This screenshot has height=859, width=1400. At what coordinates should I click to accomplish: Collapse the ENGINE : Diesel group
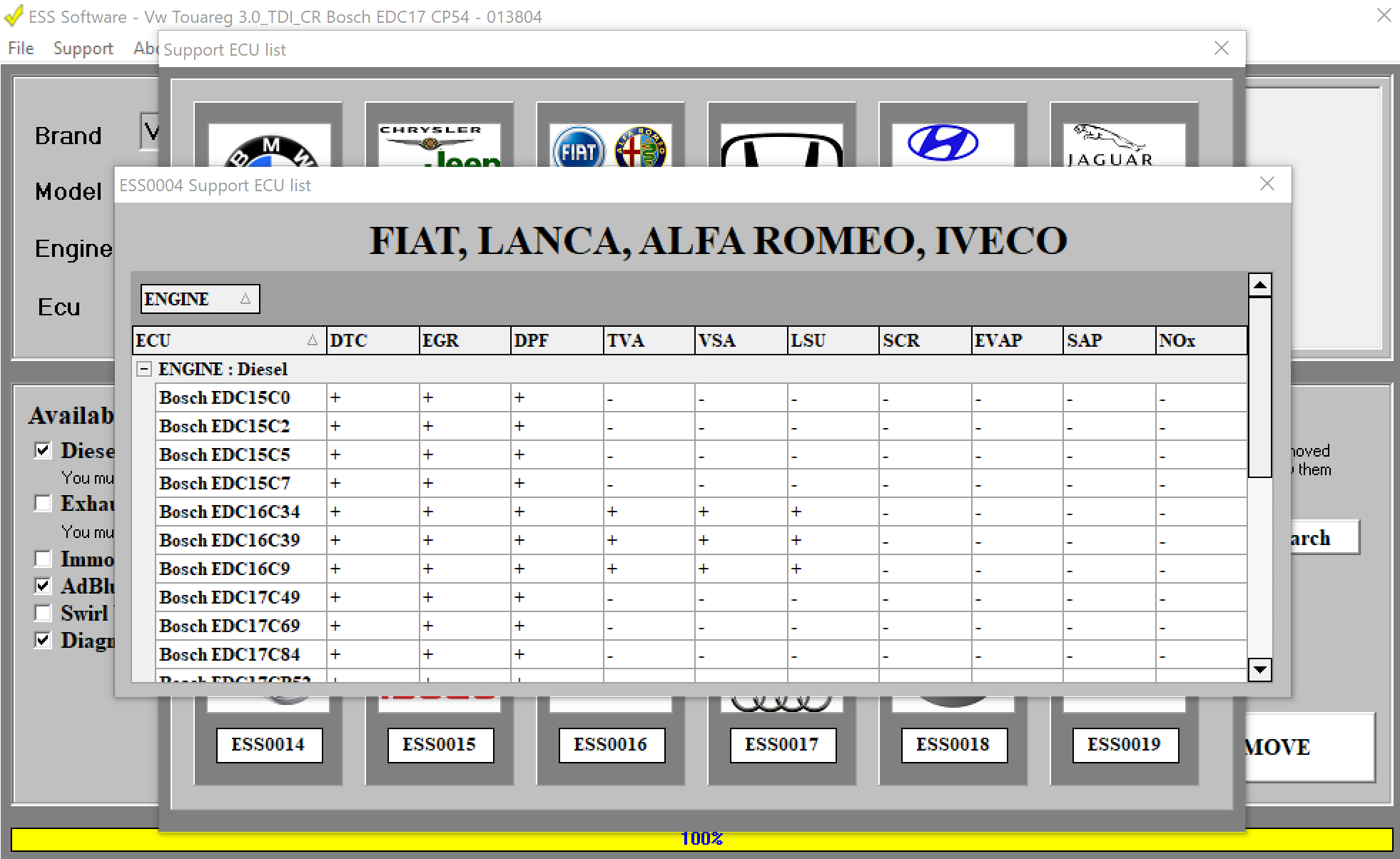(145, 369)
